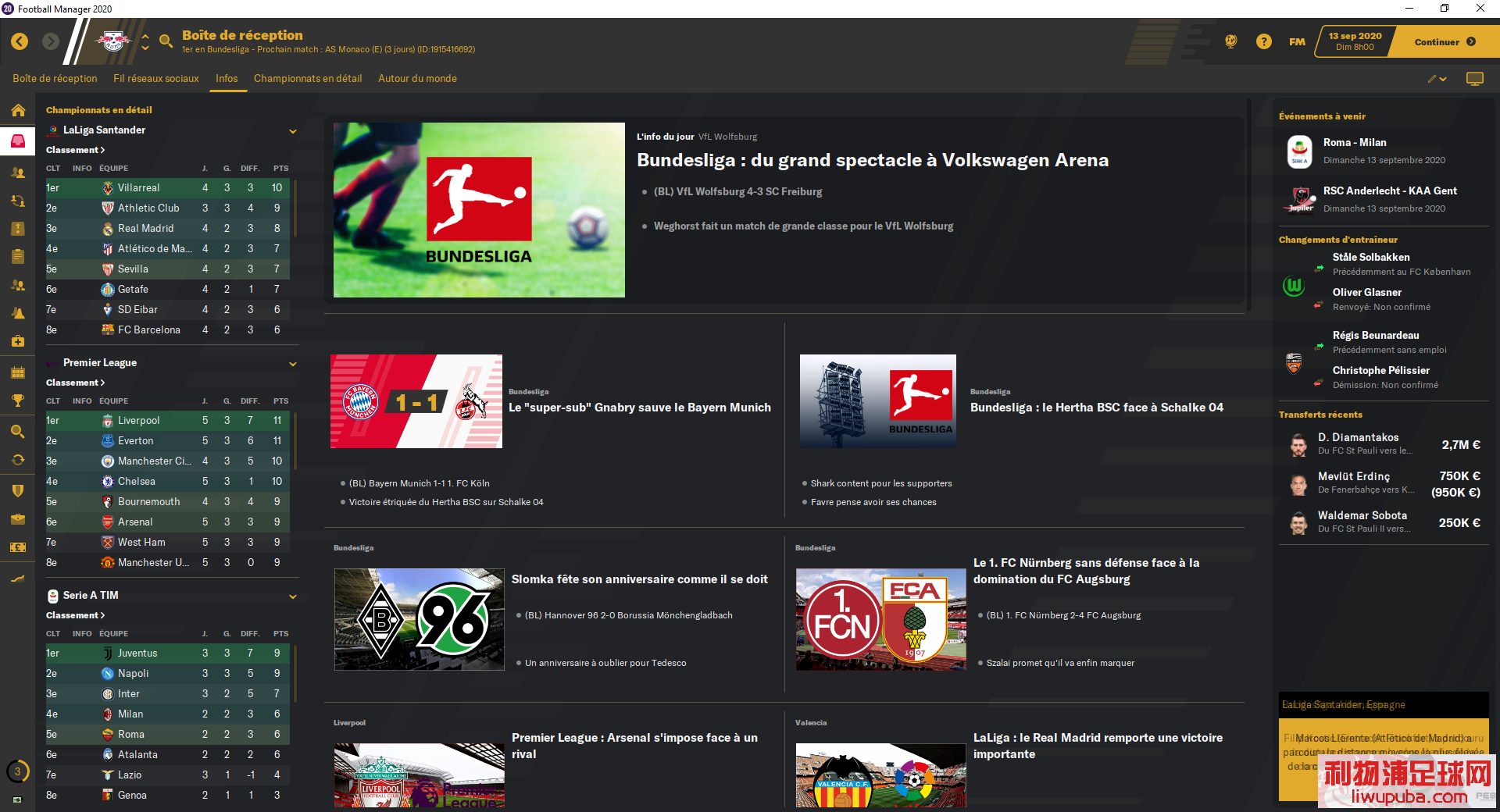Image resolution: width=1500 pixels, height=812 pixels.
Task: Select Juventus row in Serie A table
Action: click(167, 654)
